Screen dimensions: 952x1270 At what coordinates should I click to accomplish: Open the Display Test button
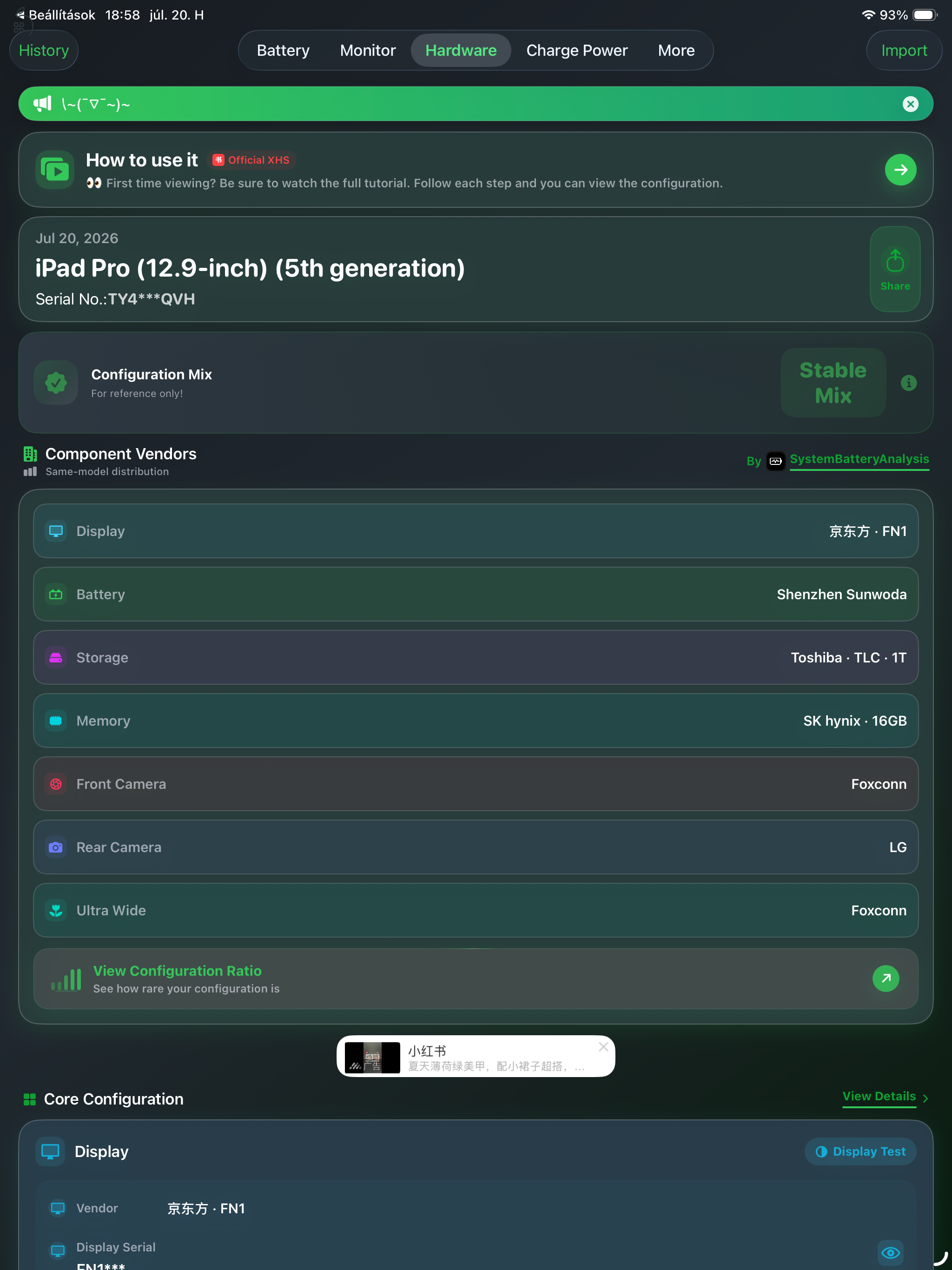click(x=860, y=1151)
